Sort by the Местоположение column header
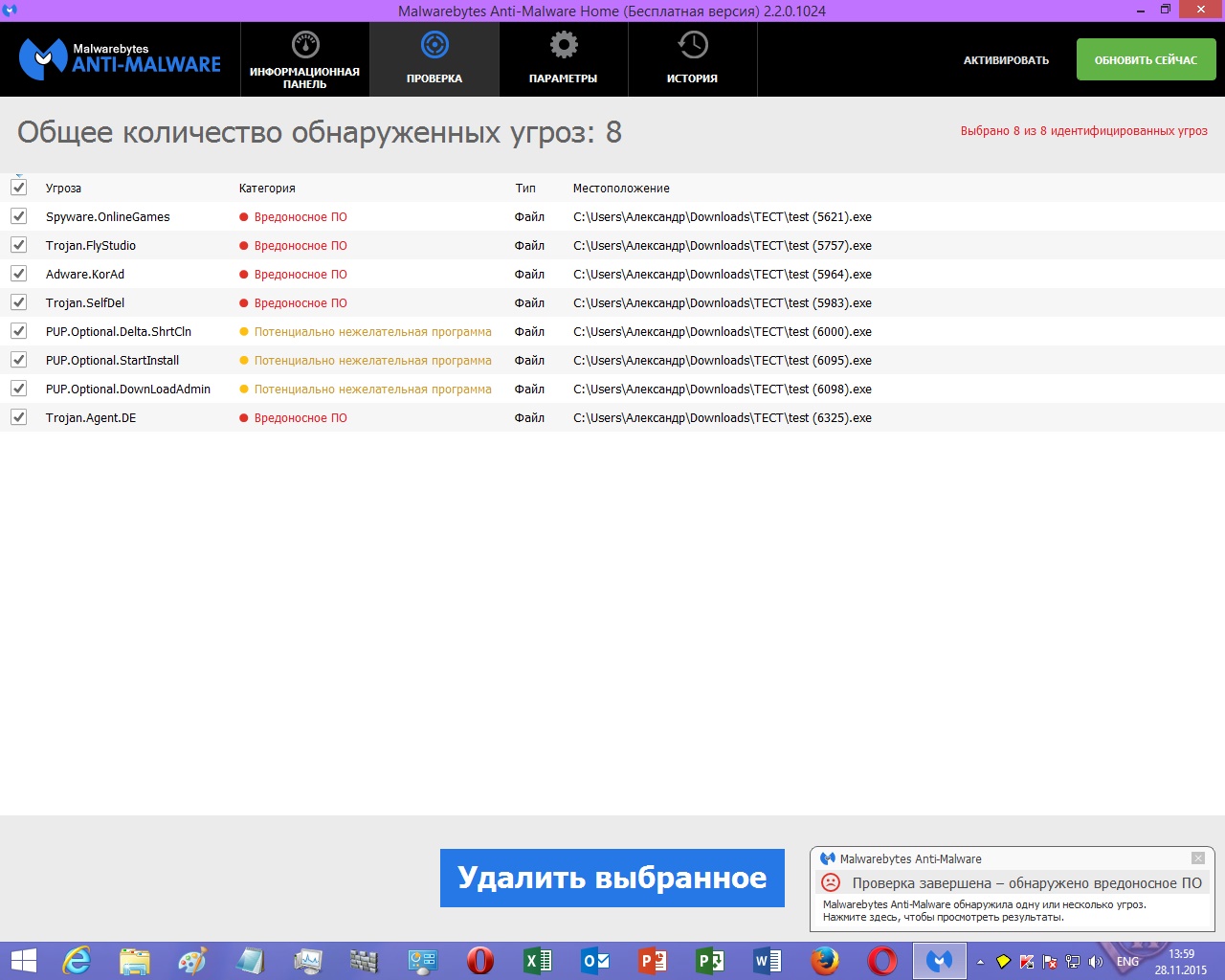The width and height of the screenshot is (1225, 980). (x=621, y=189)
